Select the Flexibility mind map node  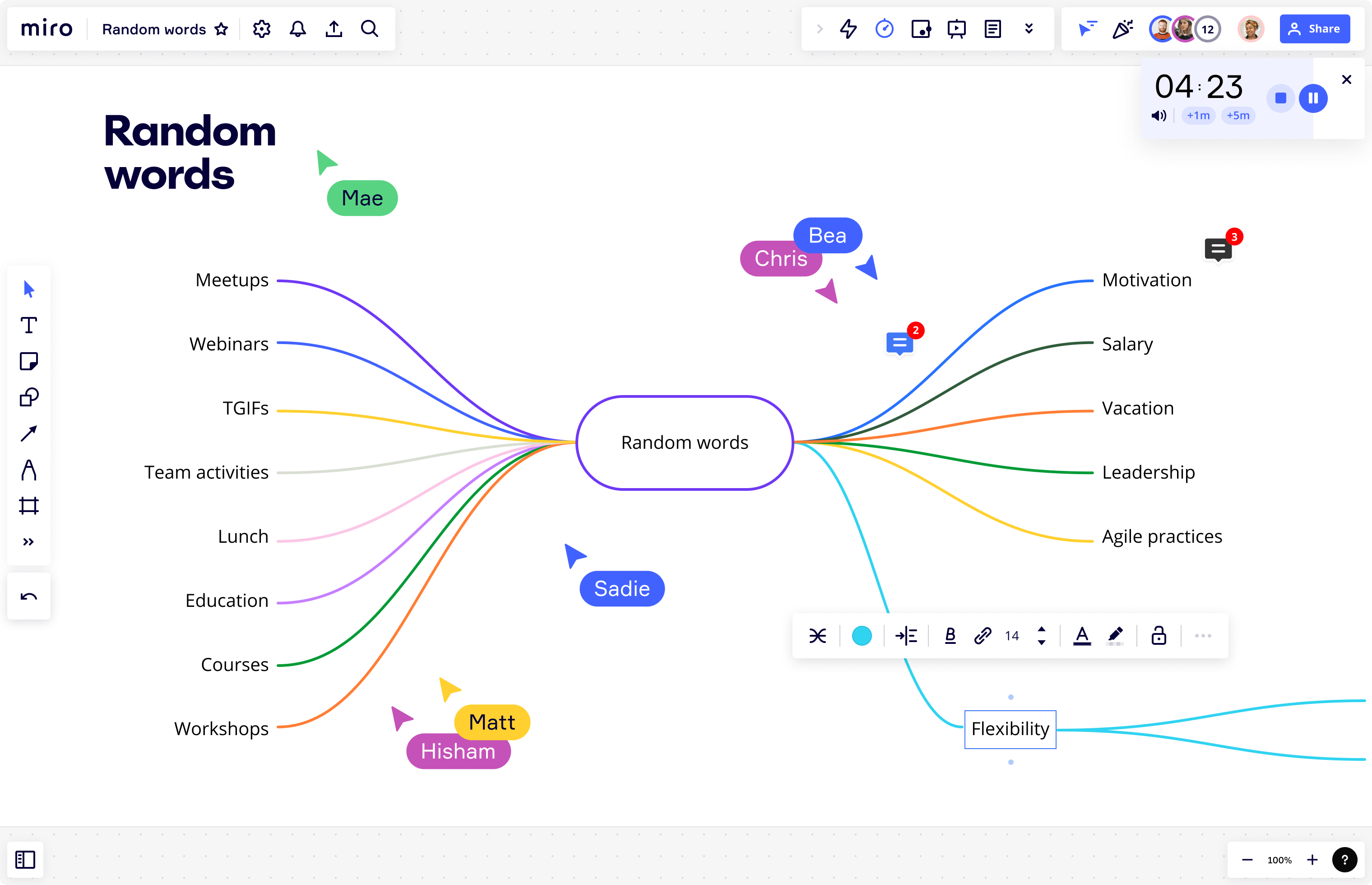click(x=1010, y=729)
